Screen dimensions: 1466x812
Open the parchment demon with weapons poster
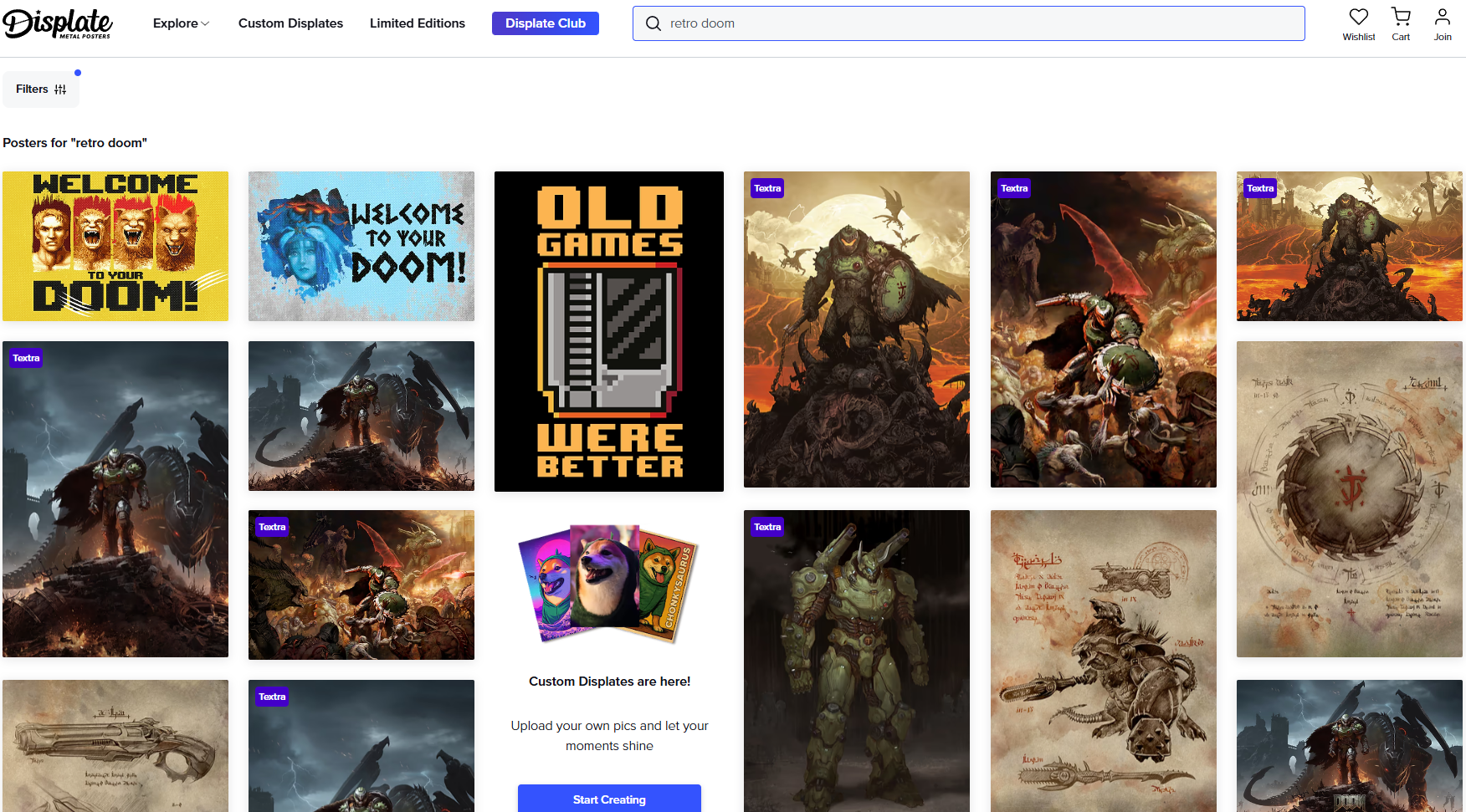coord(1104,661)
